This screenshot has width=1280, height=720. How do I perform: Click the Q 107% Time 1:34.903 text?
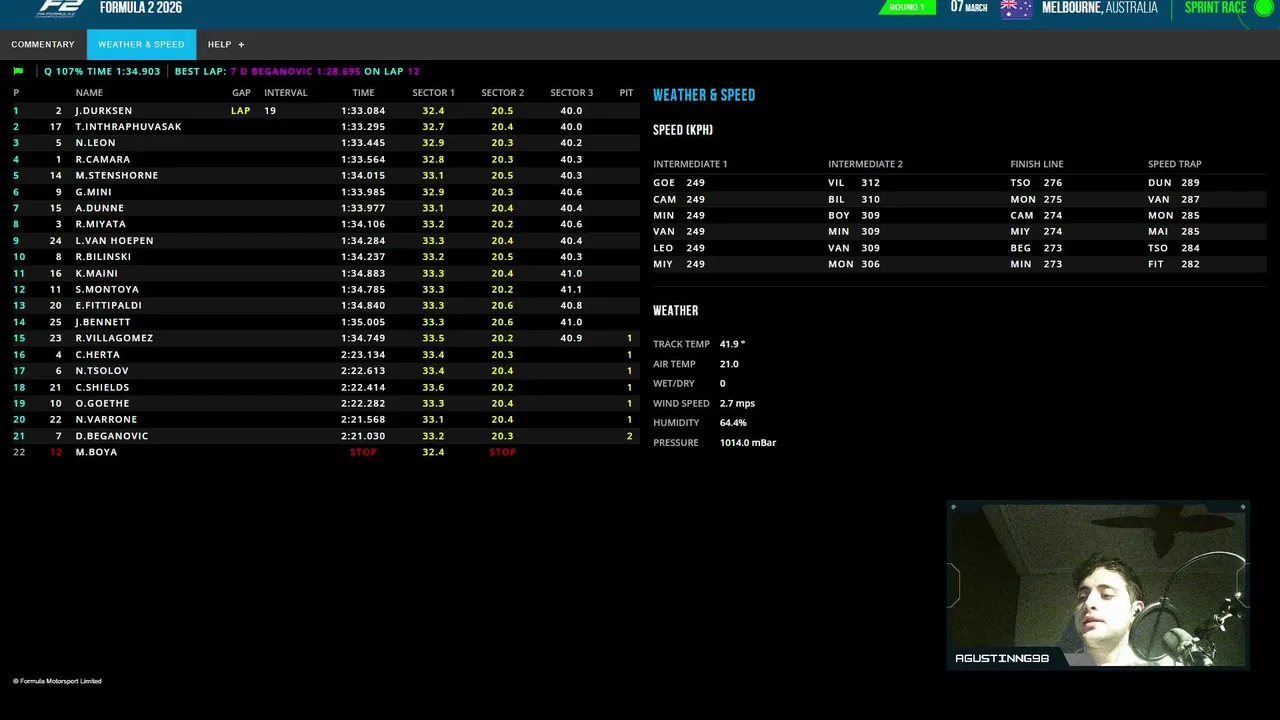(102, 72)
